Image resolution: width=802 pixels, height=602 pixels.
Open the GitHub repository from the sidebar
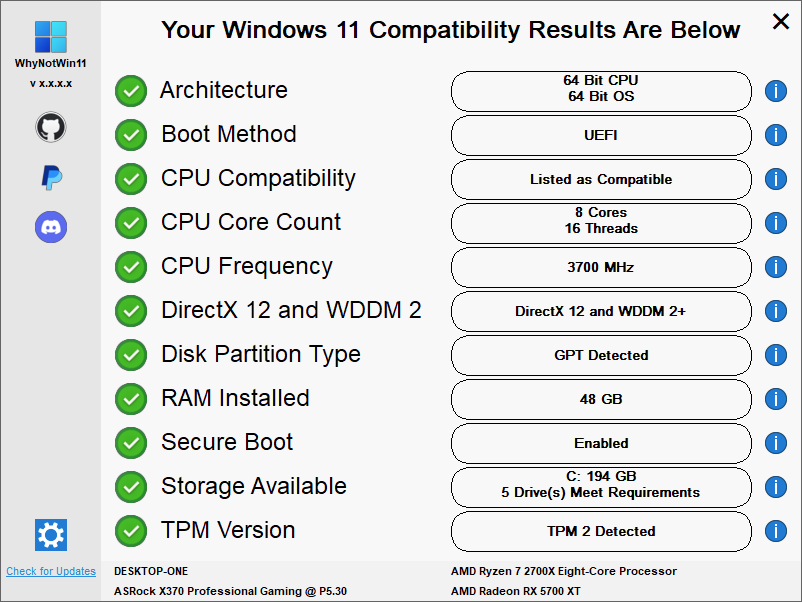(50, 127)
